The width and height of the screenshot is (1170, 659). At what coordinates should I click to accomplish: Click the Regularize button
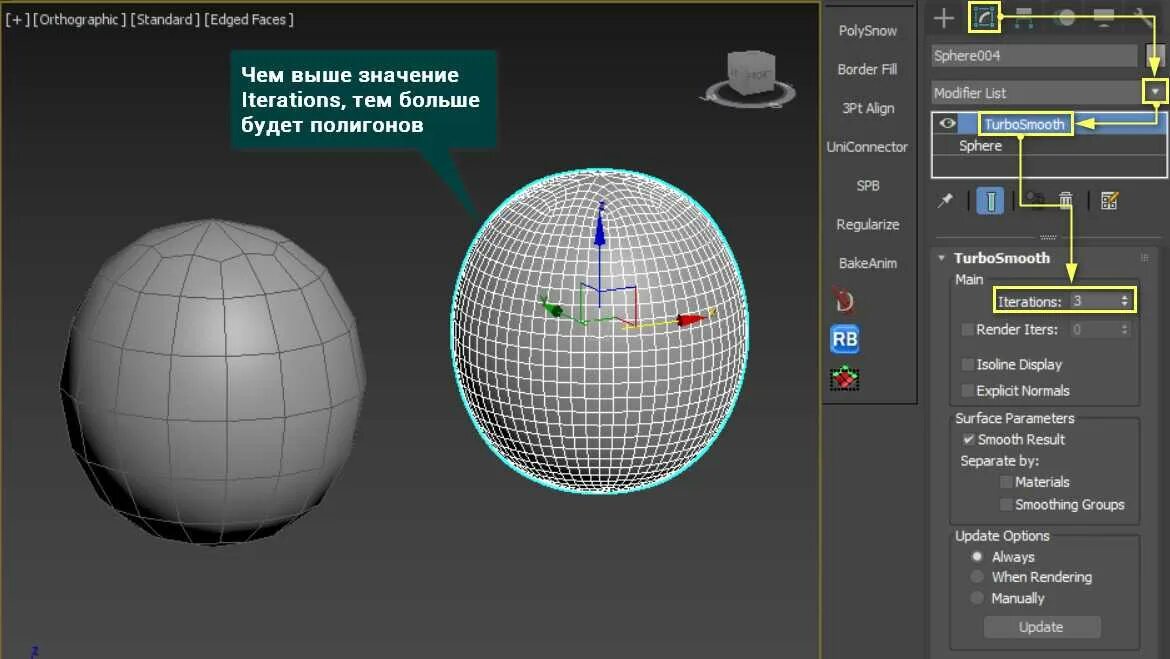pos(868,225)
